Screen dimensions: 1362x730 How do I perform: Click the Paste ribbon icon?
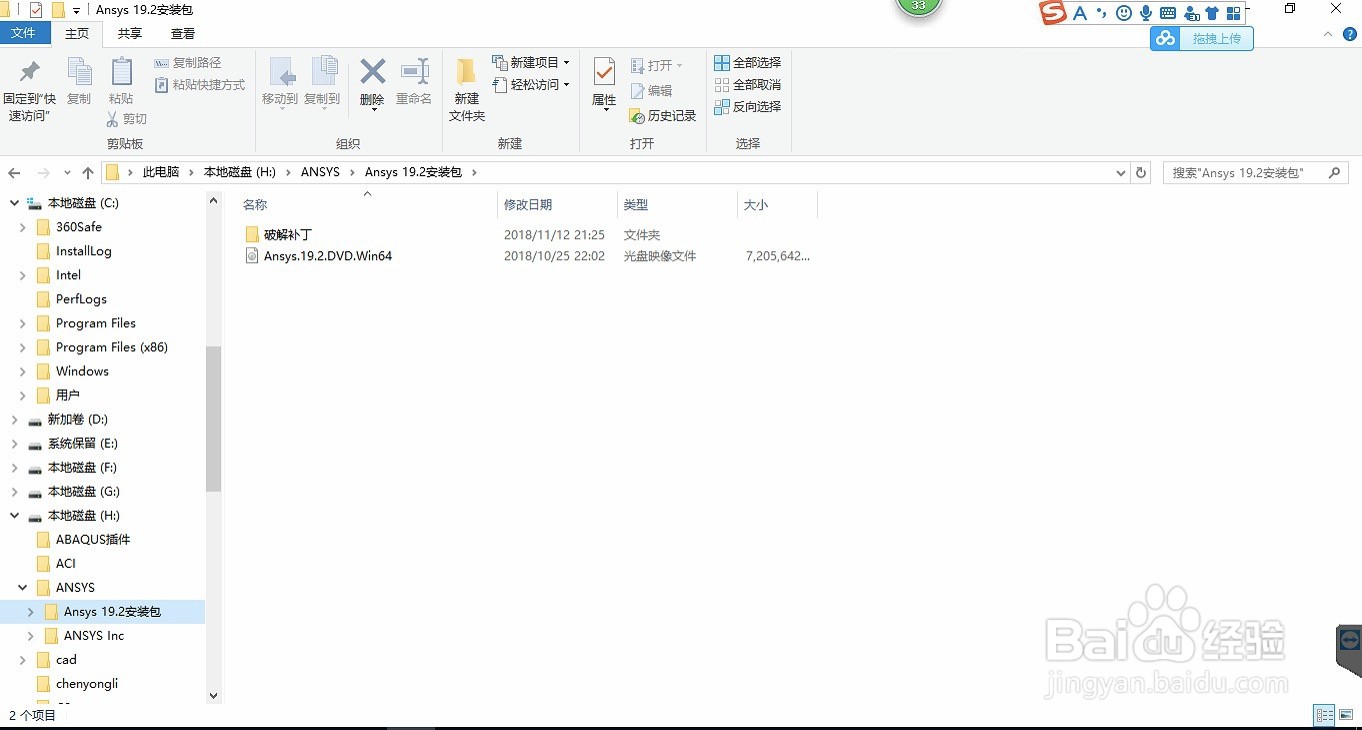pyautogui.click(x=121, y=81)
